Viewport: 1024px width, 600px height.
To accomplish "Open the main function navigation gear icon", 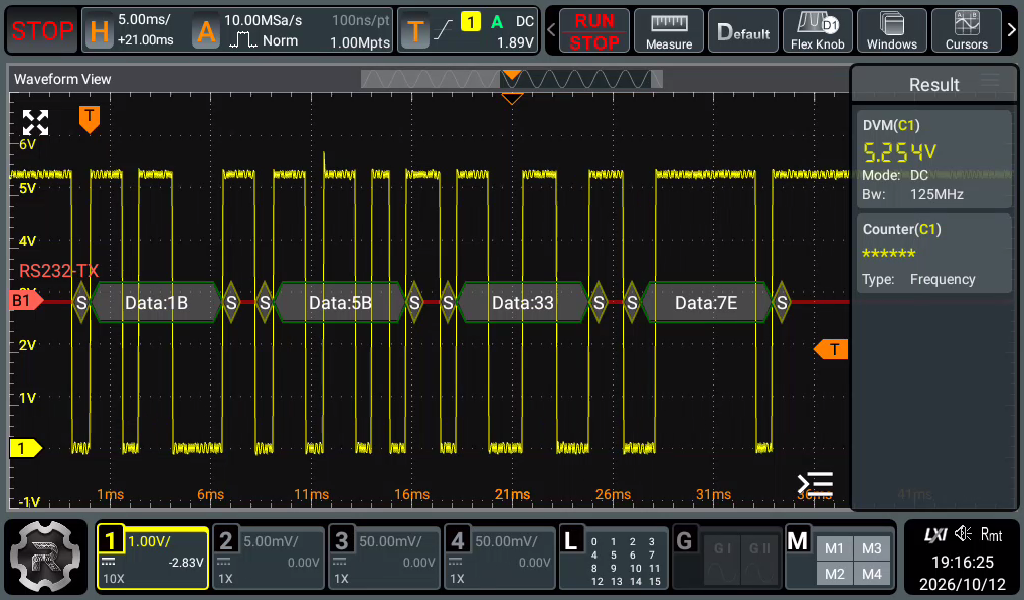I will 46,557.
